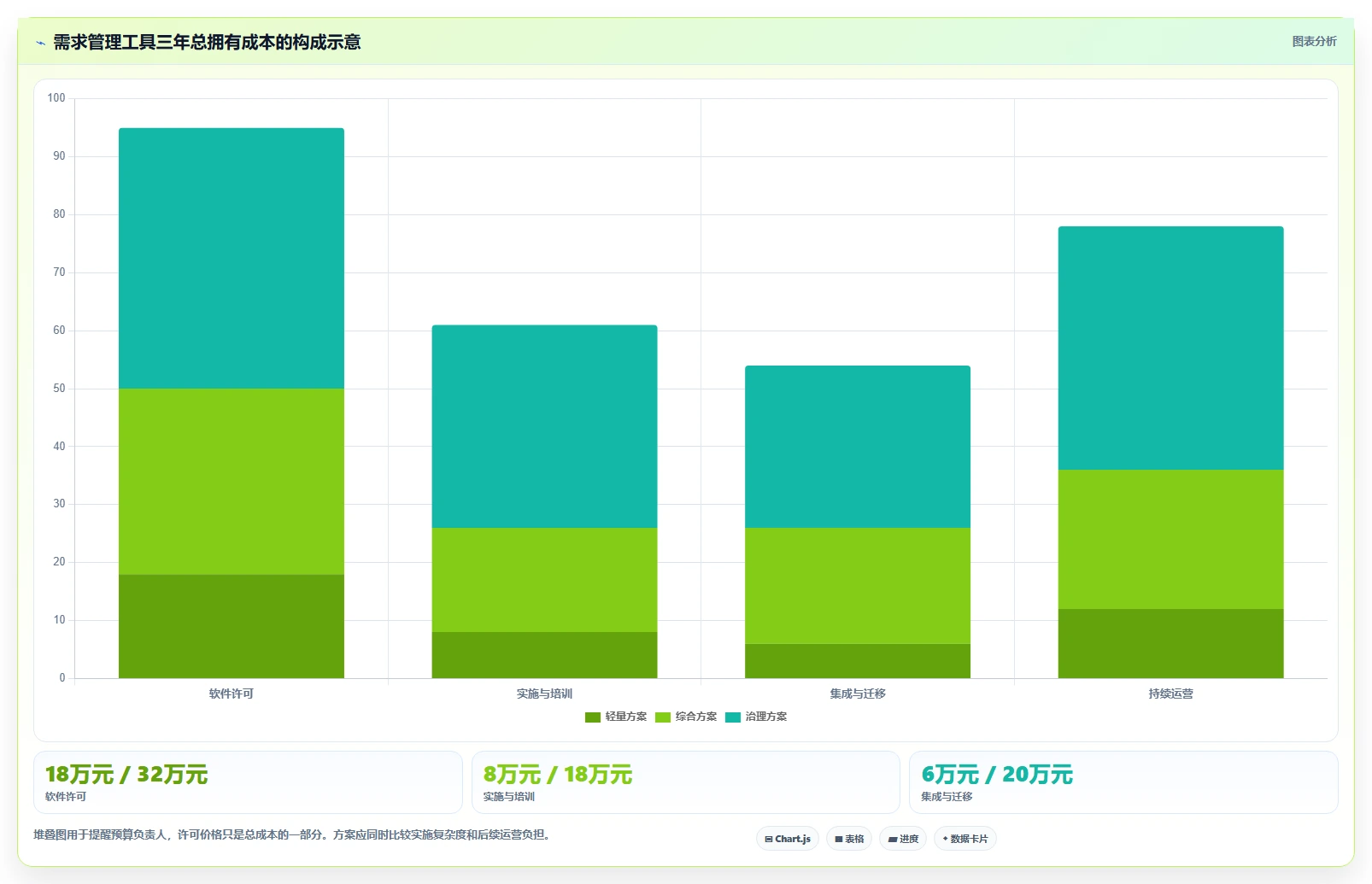1372x884 pixels.
Task: Click the y-axis value 50
Action: coord(59,389)
